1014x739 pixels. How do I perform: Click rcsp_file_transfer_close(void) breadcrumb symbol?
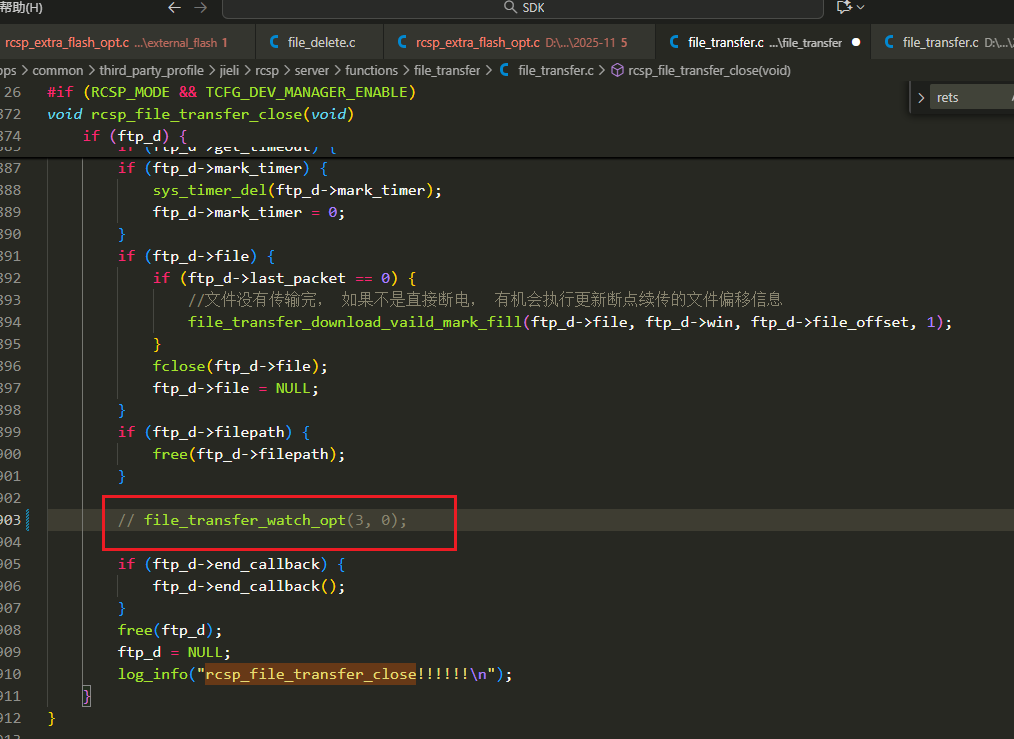[709, 70]
